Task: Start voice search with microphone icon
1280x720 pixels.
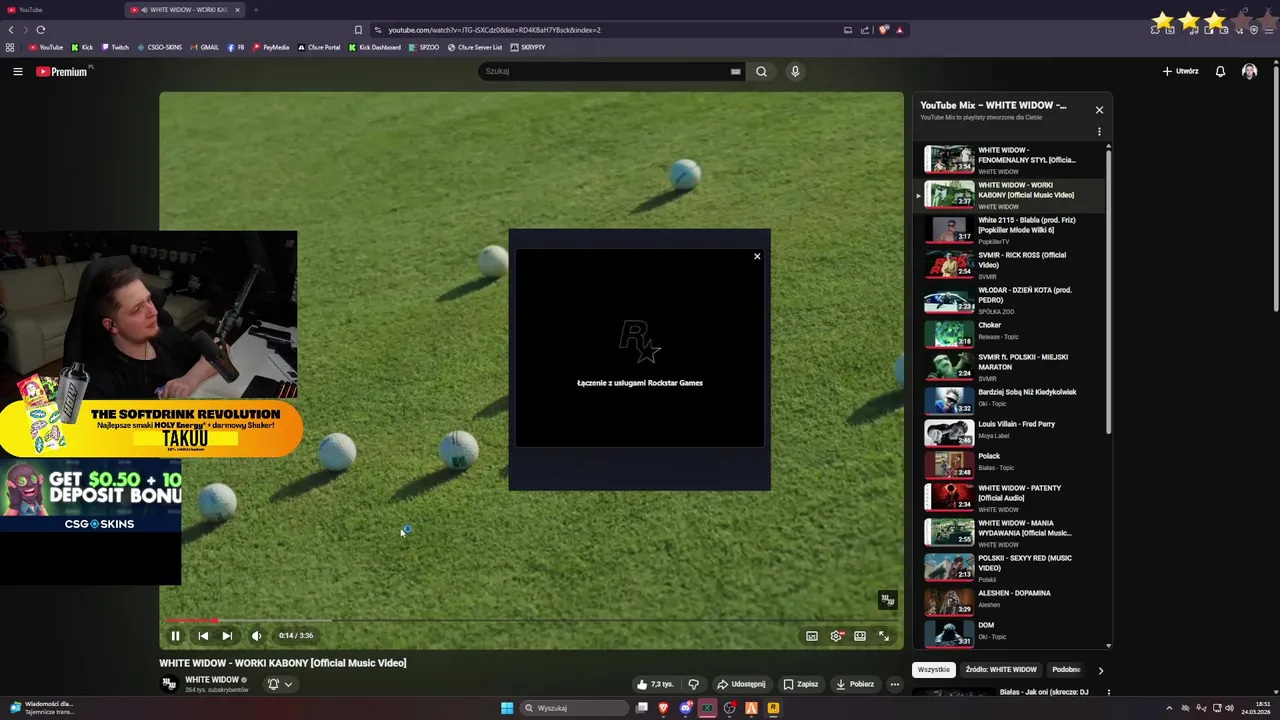Action: tap(795, 71)
